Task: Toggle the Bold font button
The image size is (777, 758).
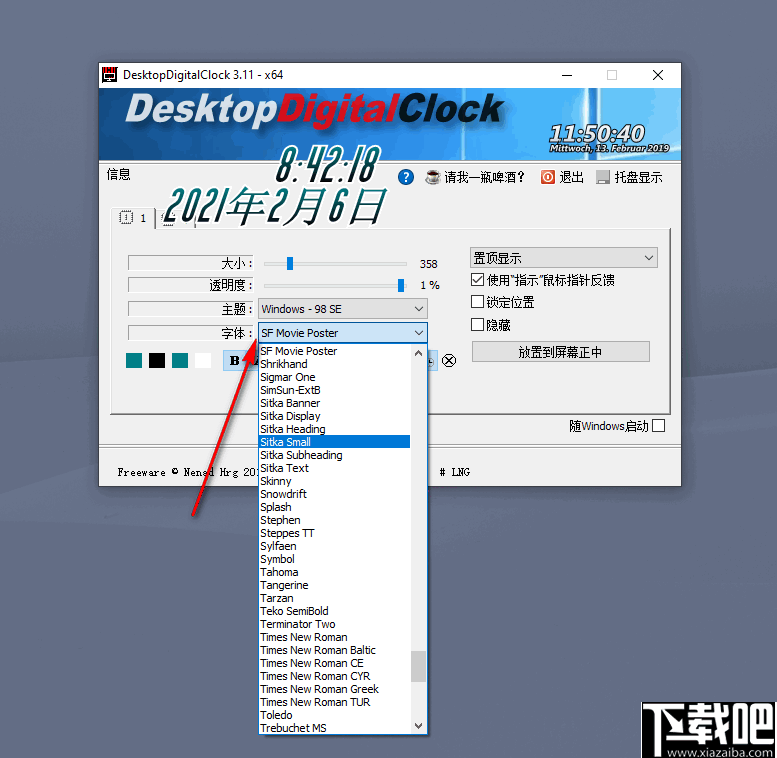Action: (234, 360)
